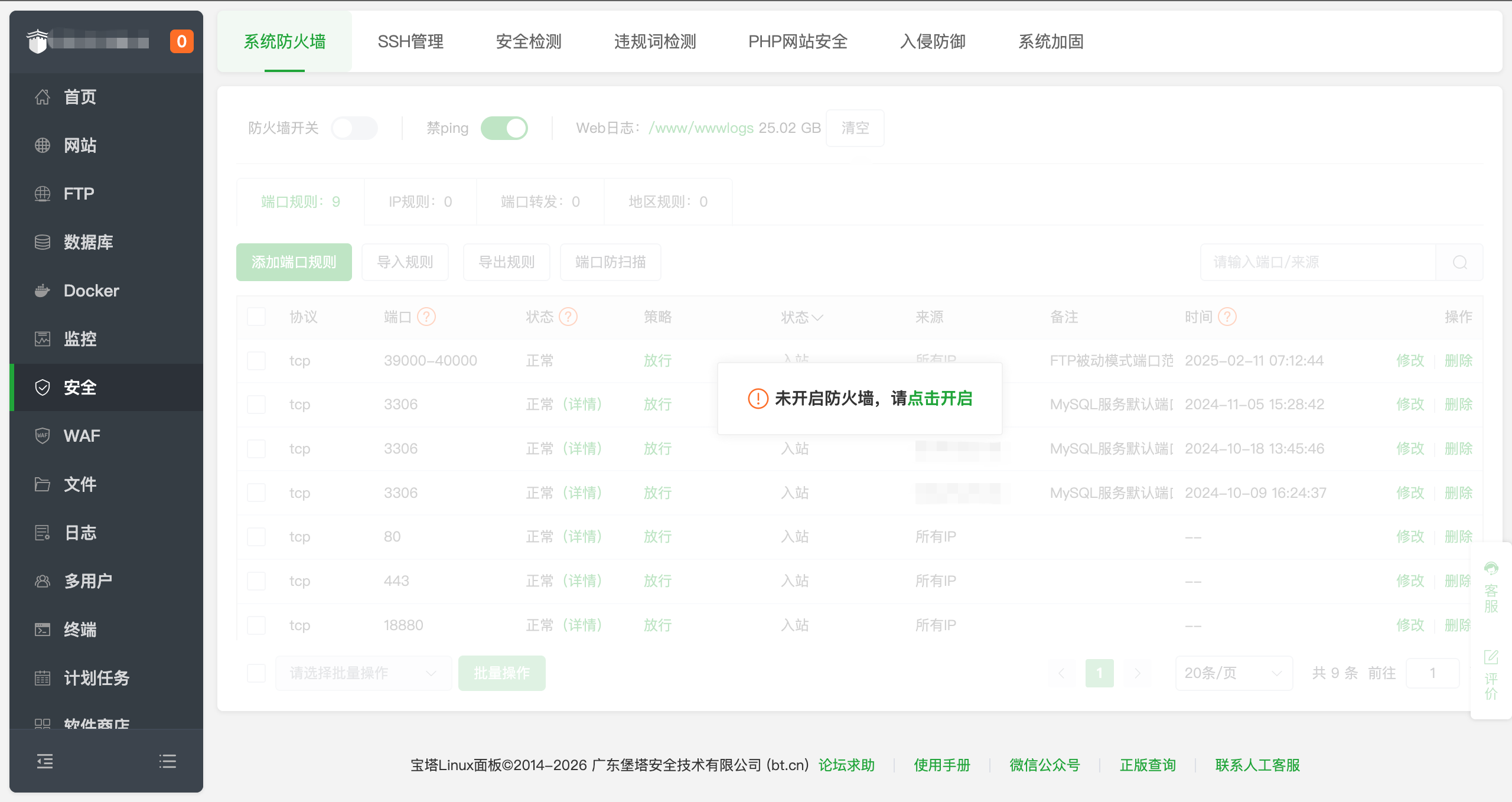
Task: Select the 端口转发 sub-tab
Action: pyautogui.click(x=540, y=202)
